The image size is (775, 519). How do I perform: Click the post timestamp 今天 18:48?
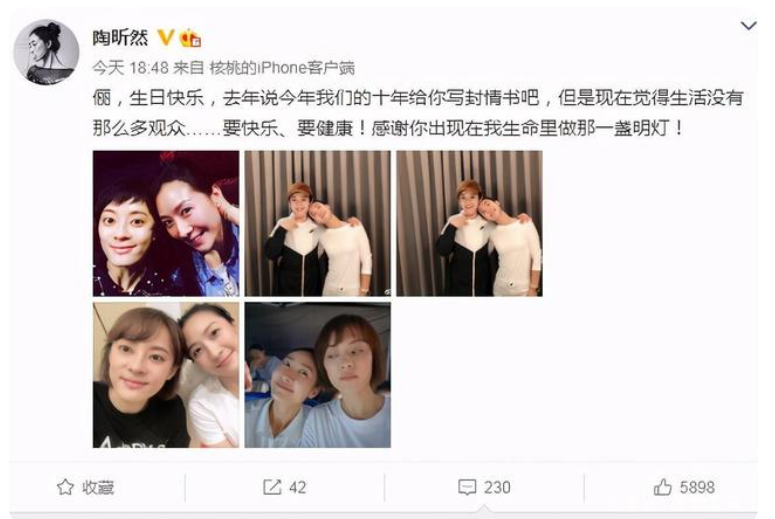pos(130,68)
